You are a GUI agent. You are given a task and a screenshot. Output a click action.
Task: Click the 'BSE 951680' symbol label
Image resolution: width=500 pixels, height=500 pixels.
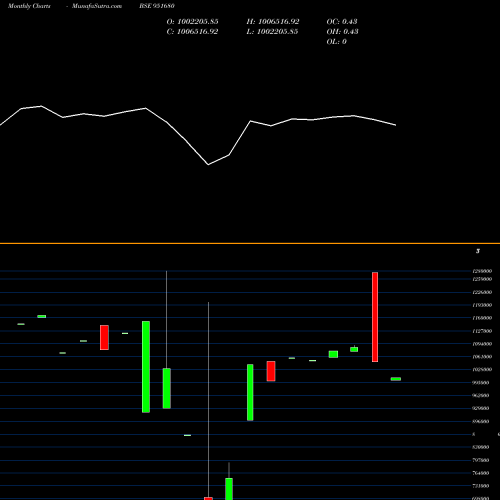(157, 6)
